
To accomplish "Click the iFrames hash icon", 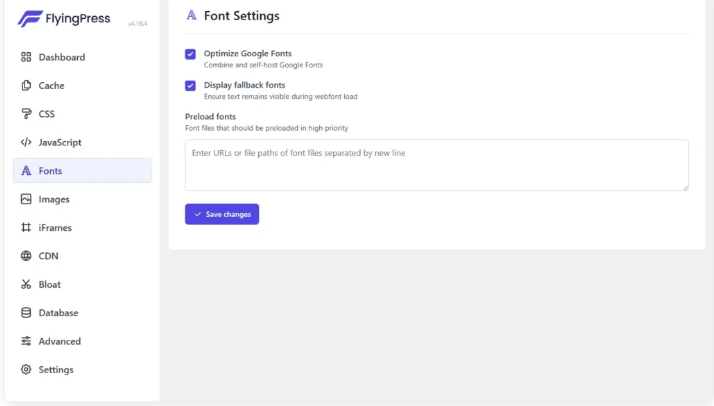I will pos(26,228).
